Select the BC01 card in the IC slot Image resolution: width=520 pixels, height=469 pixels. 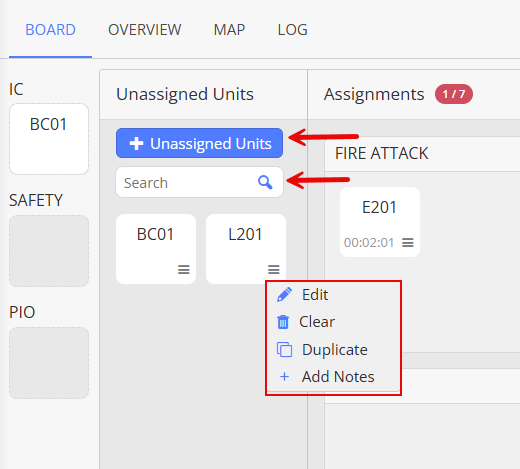coord(49,139)
